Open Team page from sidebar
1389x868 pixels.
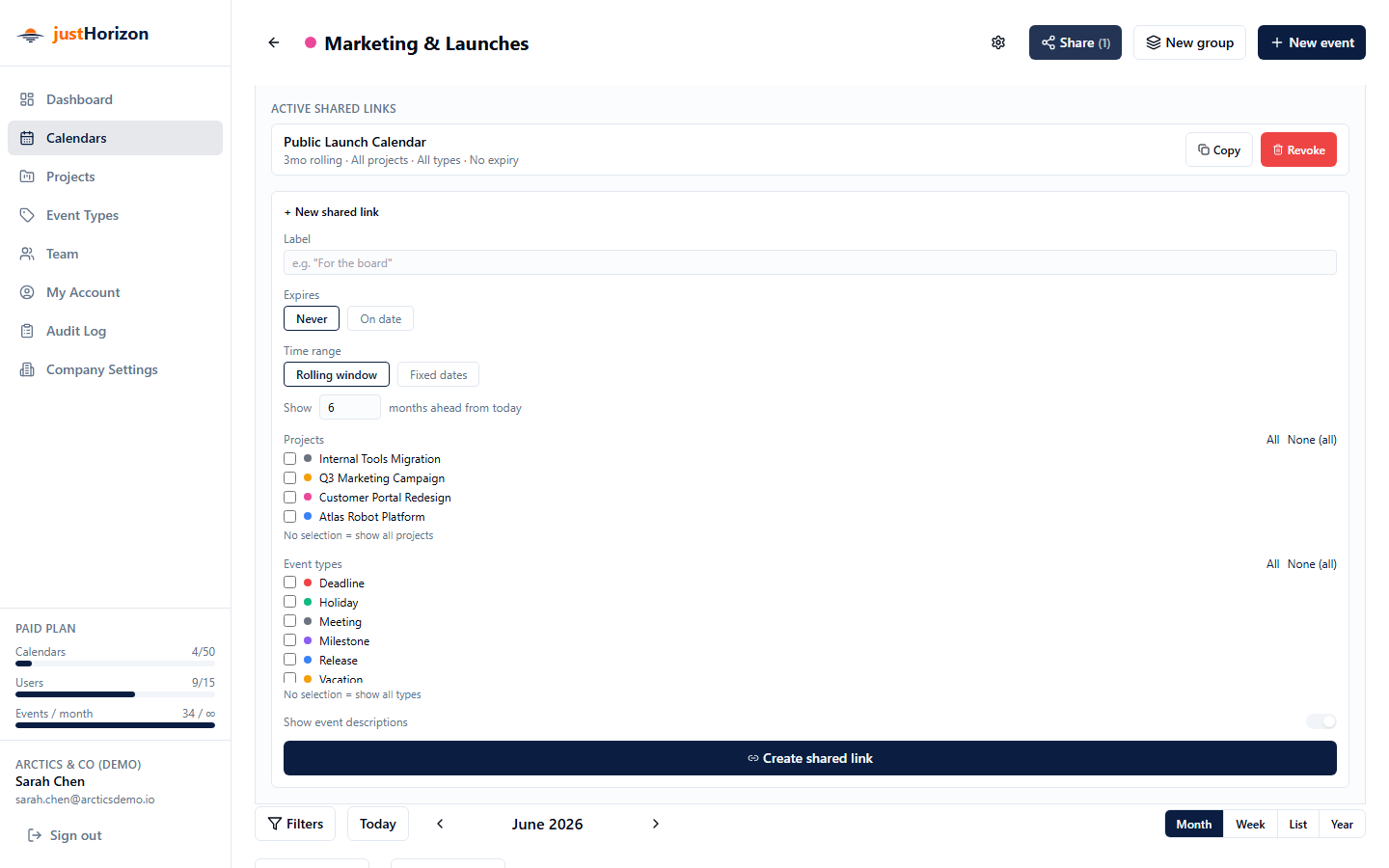click(x=115, y=254)
